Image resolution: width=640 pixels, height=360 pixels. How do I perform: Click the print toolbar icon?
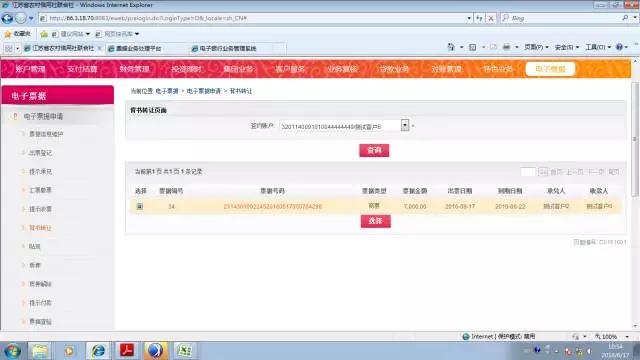click(507, 47)
